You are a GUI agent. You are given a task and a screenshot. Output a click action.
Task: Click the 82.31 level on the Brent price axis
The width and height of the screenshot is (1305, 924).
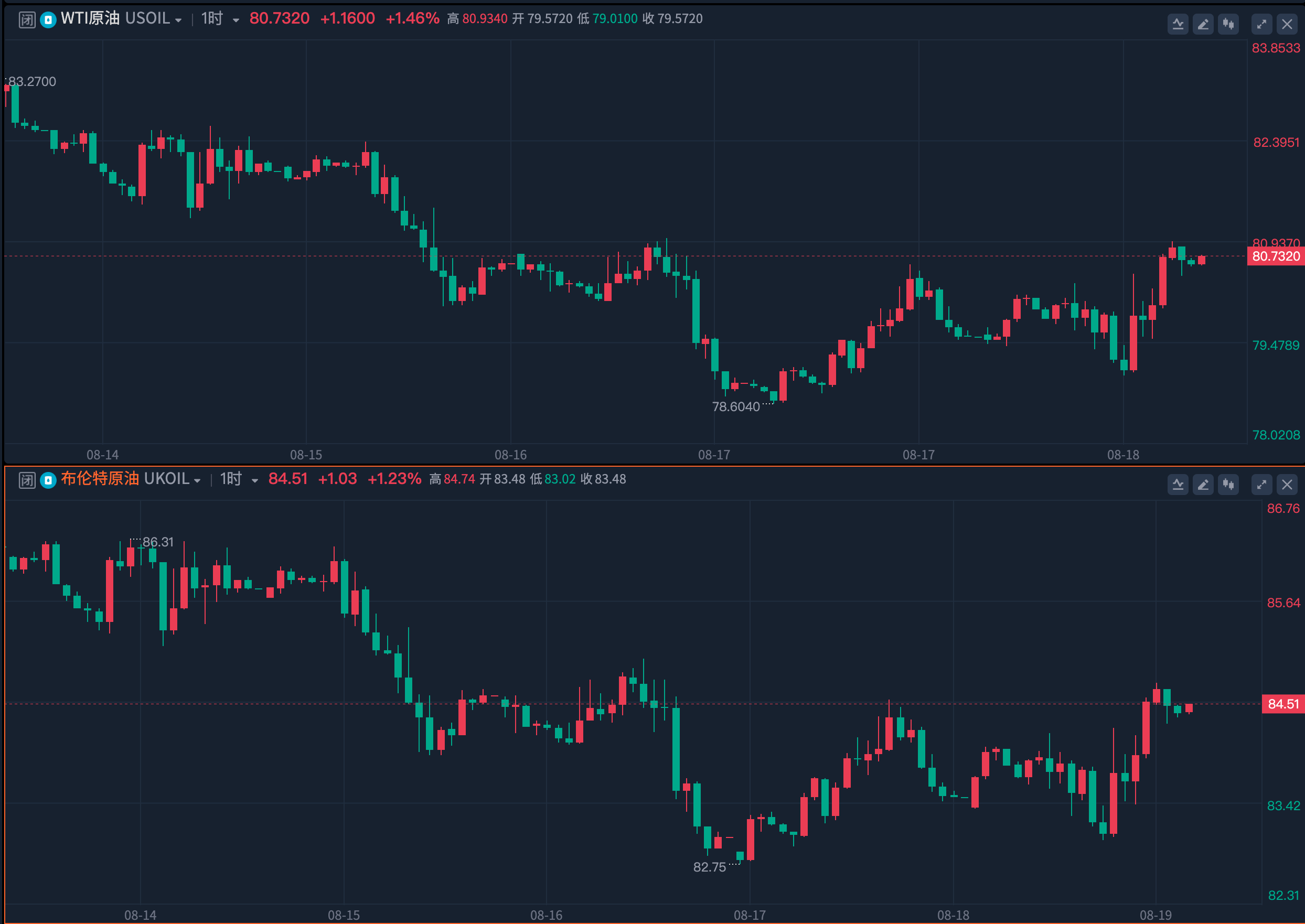click(1283, 896)
